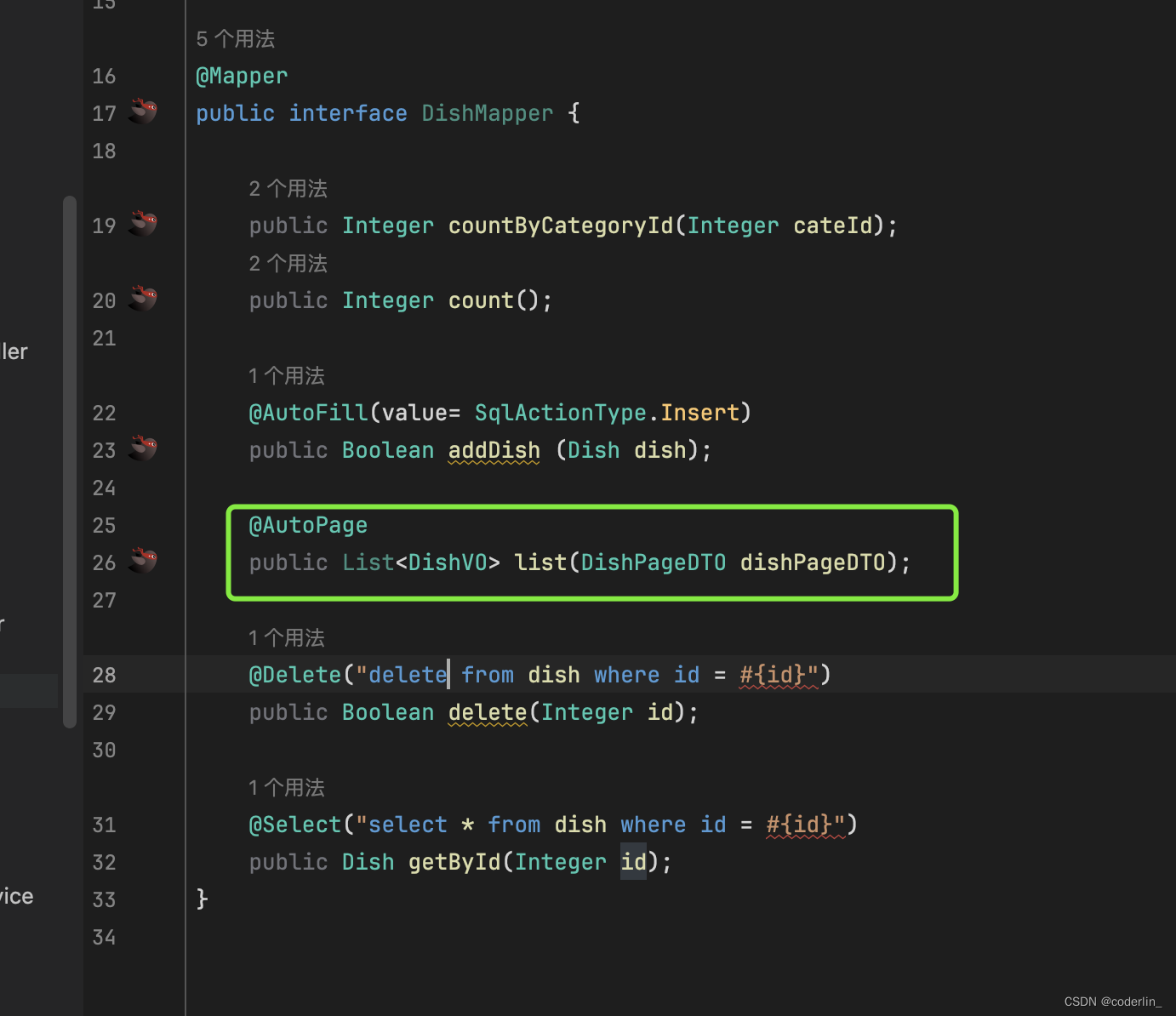Open the '1 个用法' hint above @Delete
Screen dimensions: 1176x1016
(287, 638)
